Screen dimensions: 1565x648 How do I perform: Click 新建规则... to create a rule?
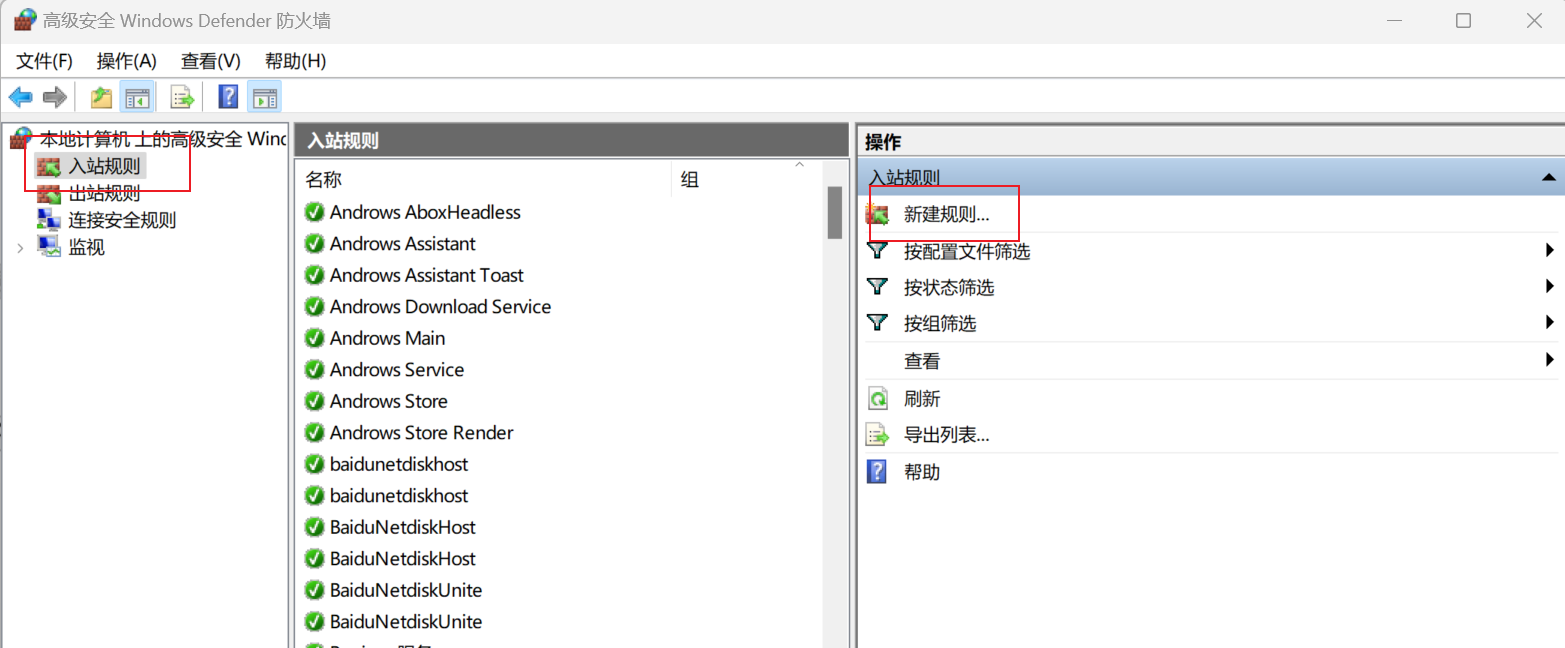click(x=947, y=214)
